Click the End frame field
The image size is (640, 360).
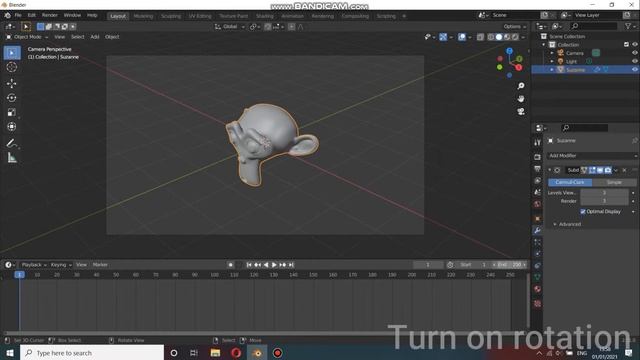509,265
